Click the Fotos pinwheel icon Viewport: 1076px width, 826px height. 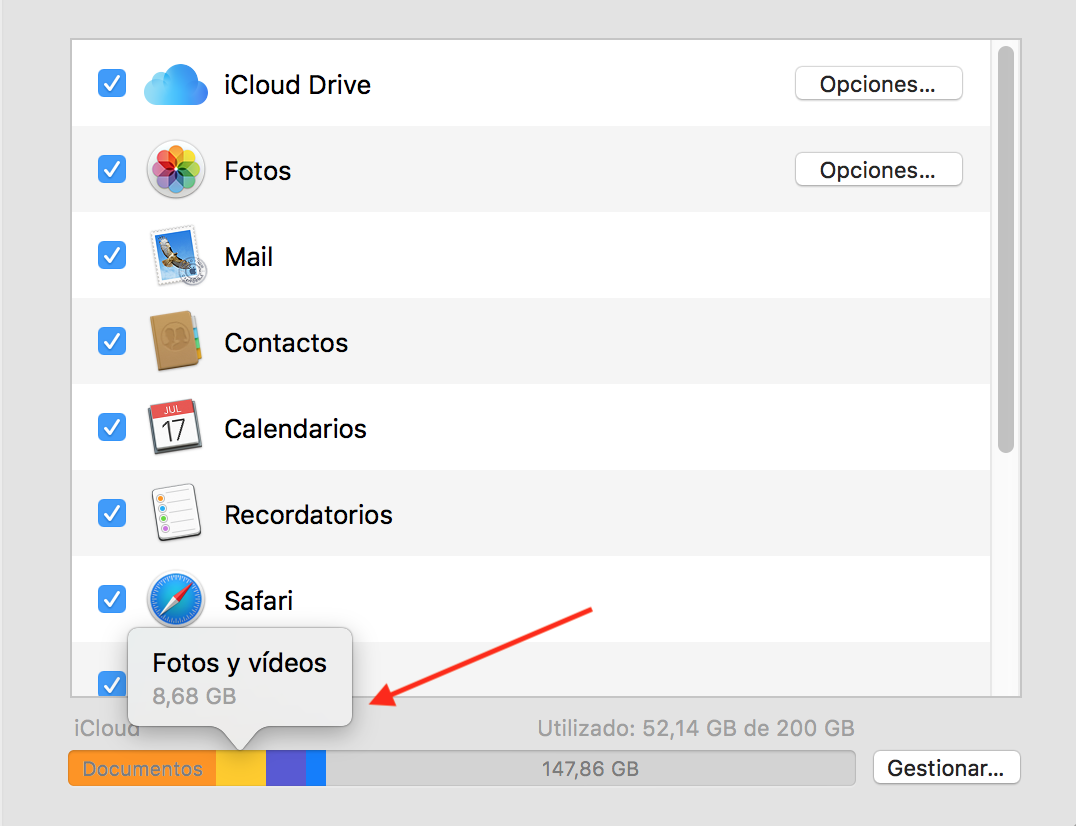[175, 170]
